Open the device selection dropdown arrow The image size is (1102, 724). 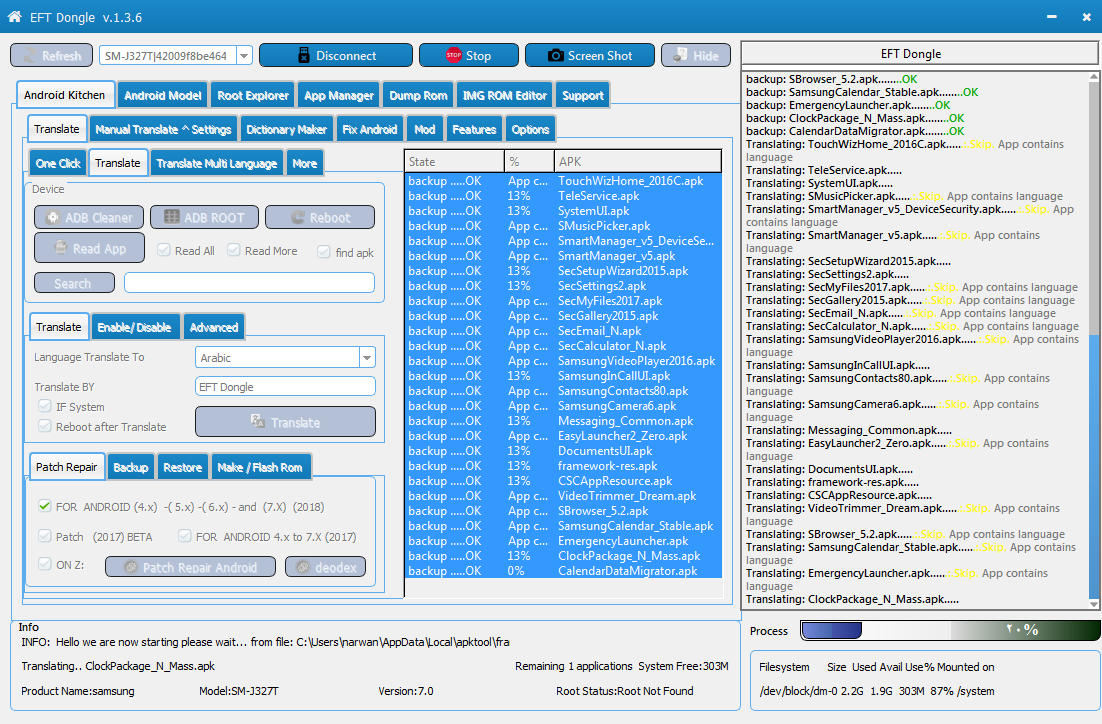(244, 56)
